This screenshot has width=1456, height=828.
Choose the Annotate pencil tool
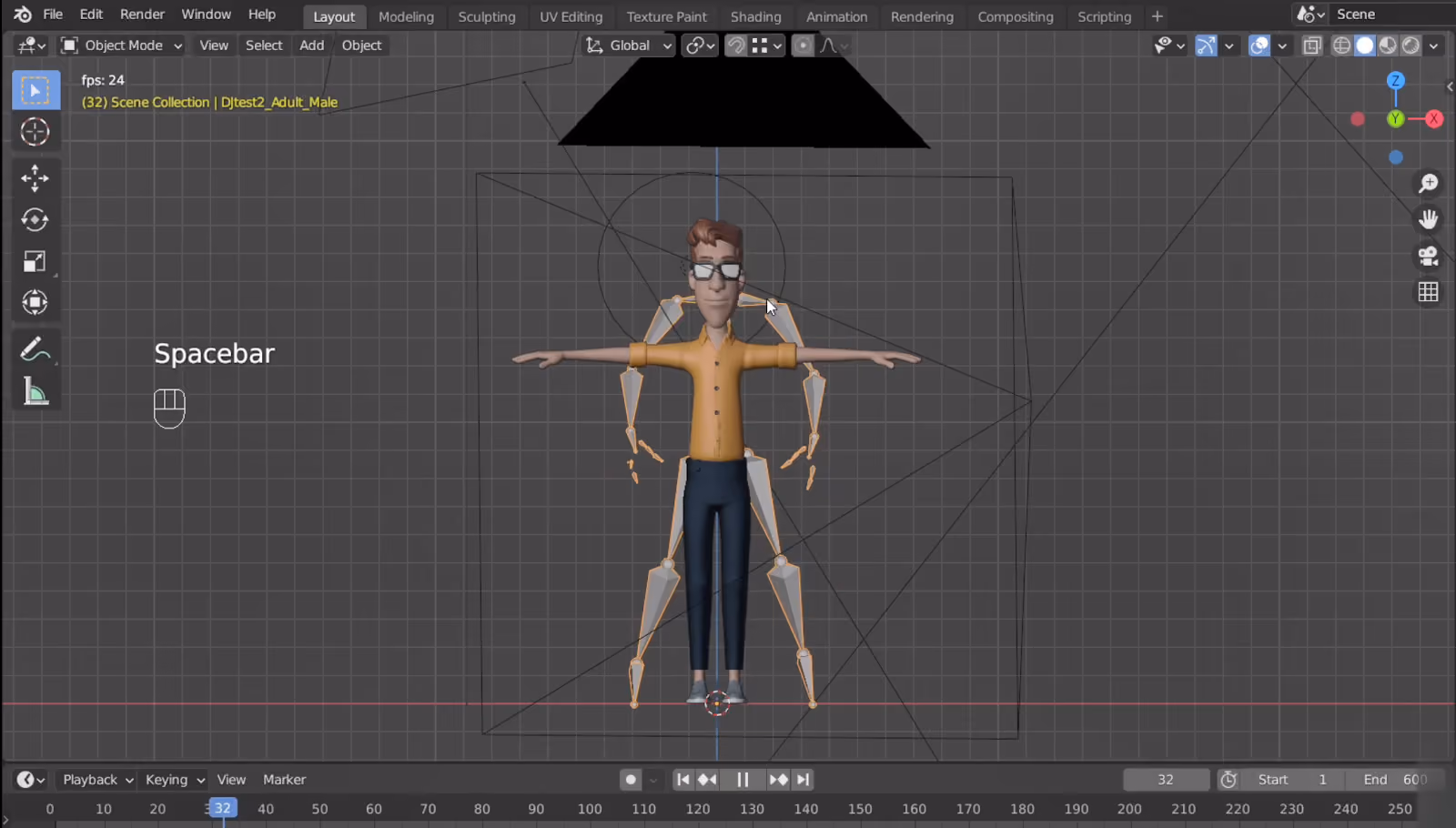click(35, 349)
